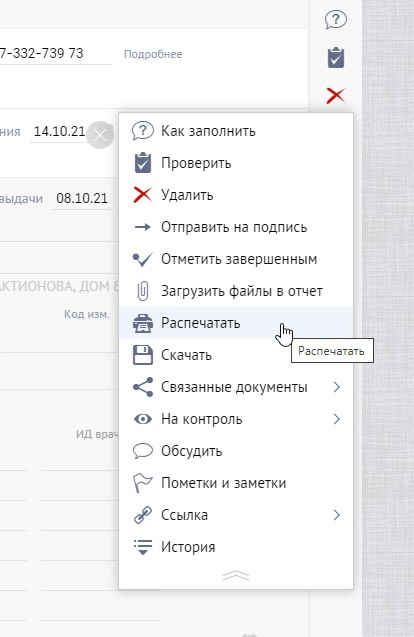Expand Связанные документы submenu chevron
This screenshot has height=637, width=414.
[336, 387]
